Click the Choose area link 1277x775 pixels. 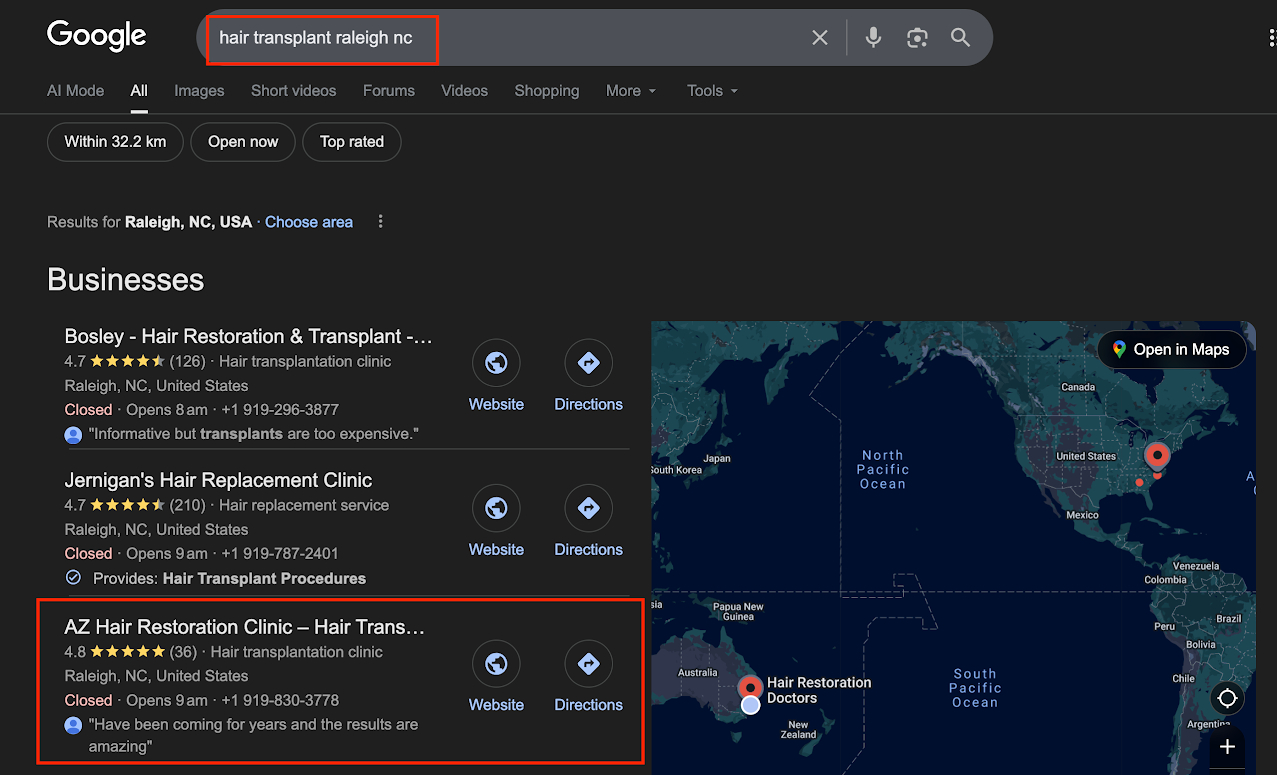(308, 222)
